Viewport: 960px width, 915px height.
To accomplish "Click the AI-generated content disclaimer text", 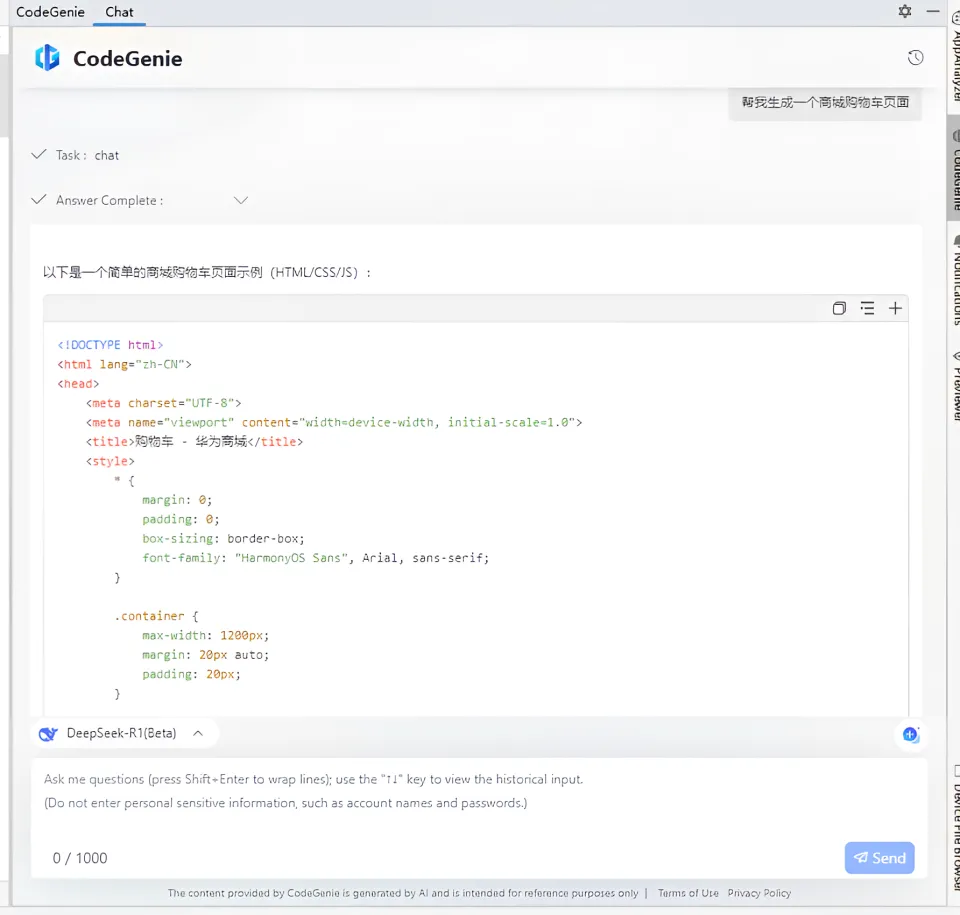I will [x=403, y=893].
